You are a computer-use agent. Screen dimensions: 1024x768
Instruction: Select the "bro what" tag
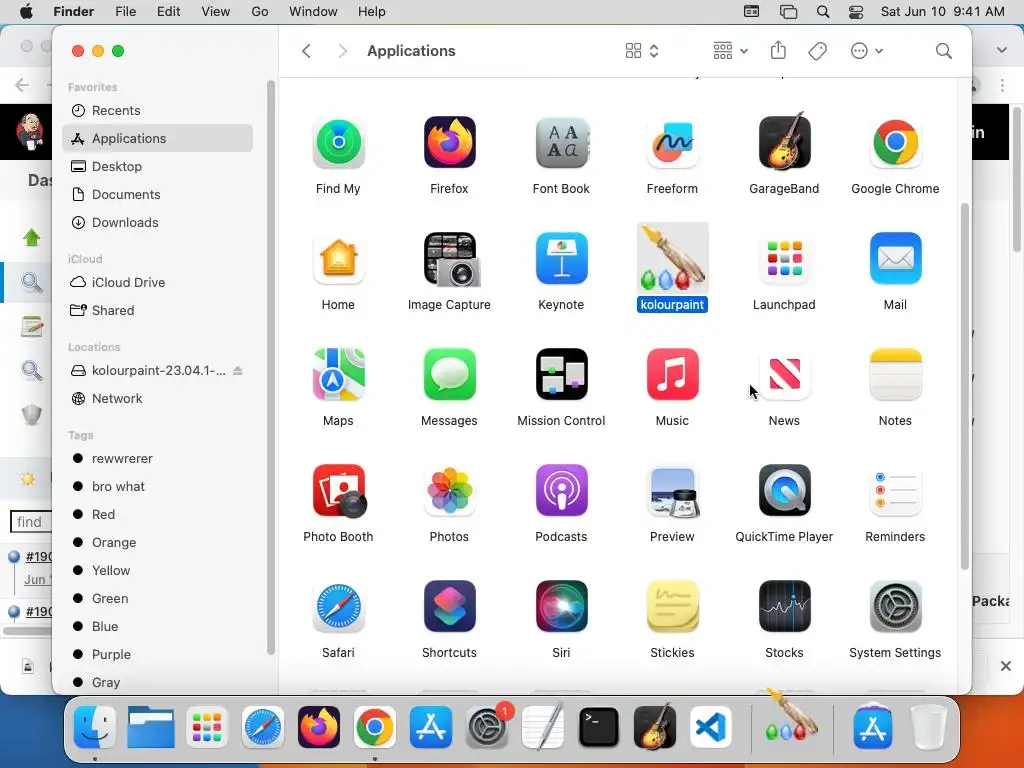pos(157,487)
